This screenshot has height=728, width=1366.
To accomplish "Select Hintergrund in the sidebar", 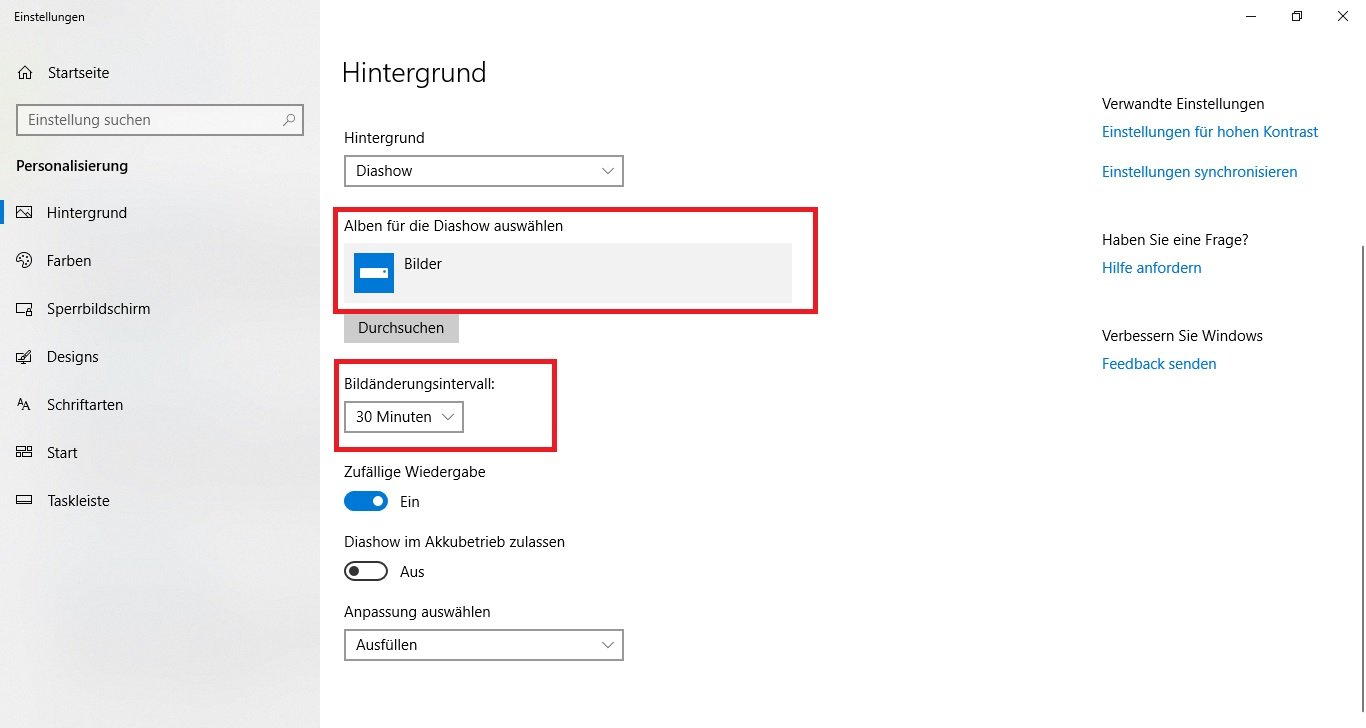I will tap(86, 213).
